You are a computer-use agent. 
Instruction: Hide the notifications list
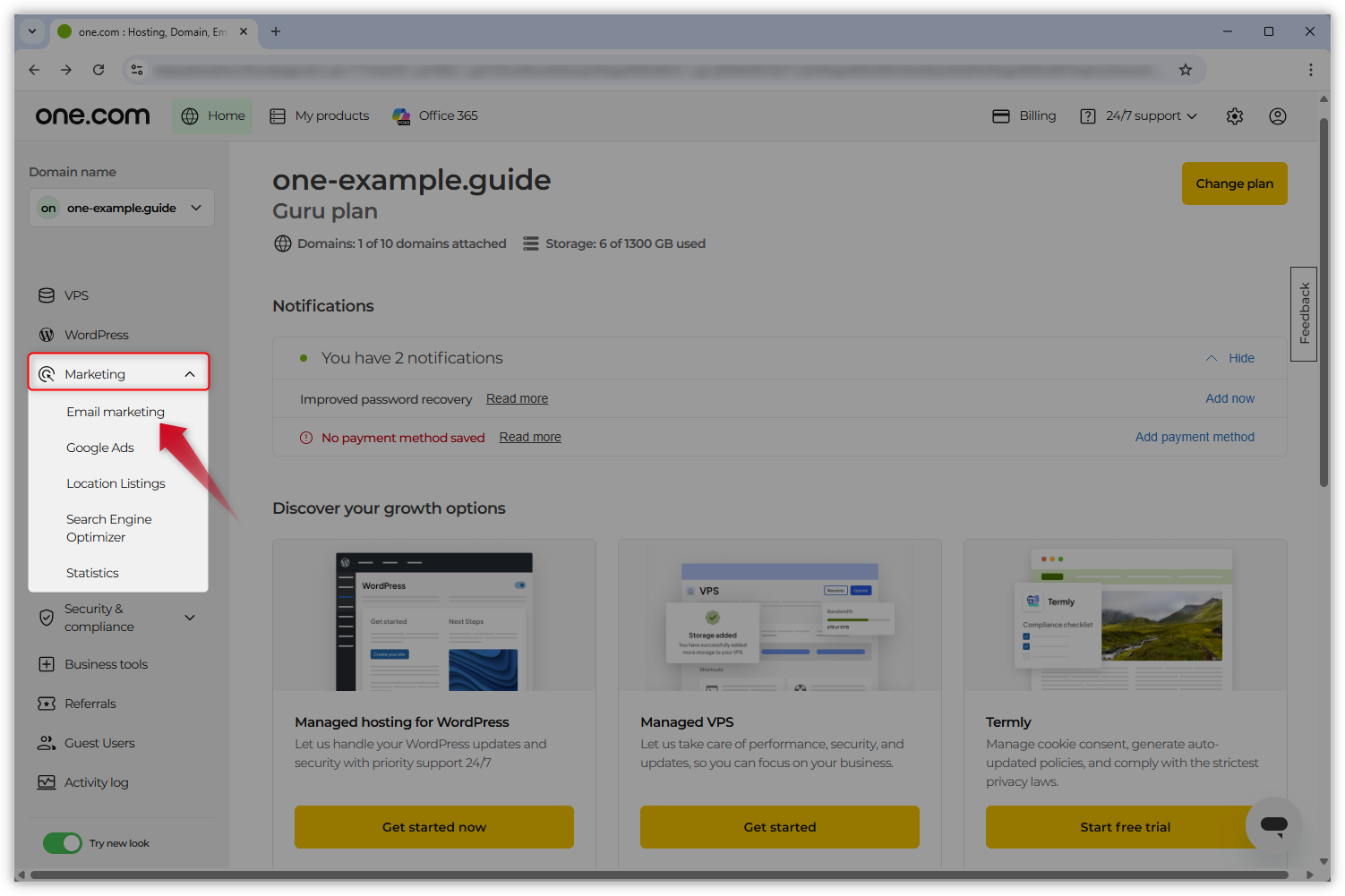point(1230,358)
